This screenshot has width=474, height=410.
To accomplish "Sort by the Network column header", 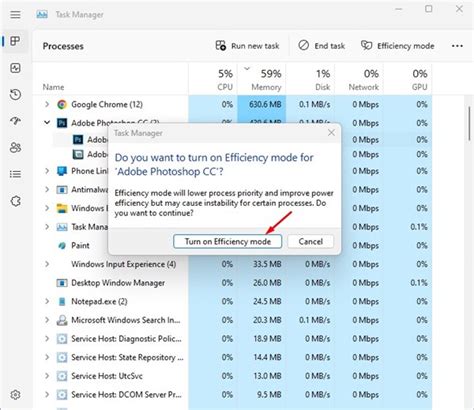I will [x=359, y=80].
